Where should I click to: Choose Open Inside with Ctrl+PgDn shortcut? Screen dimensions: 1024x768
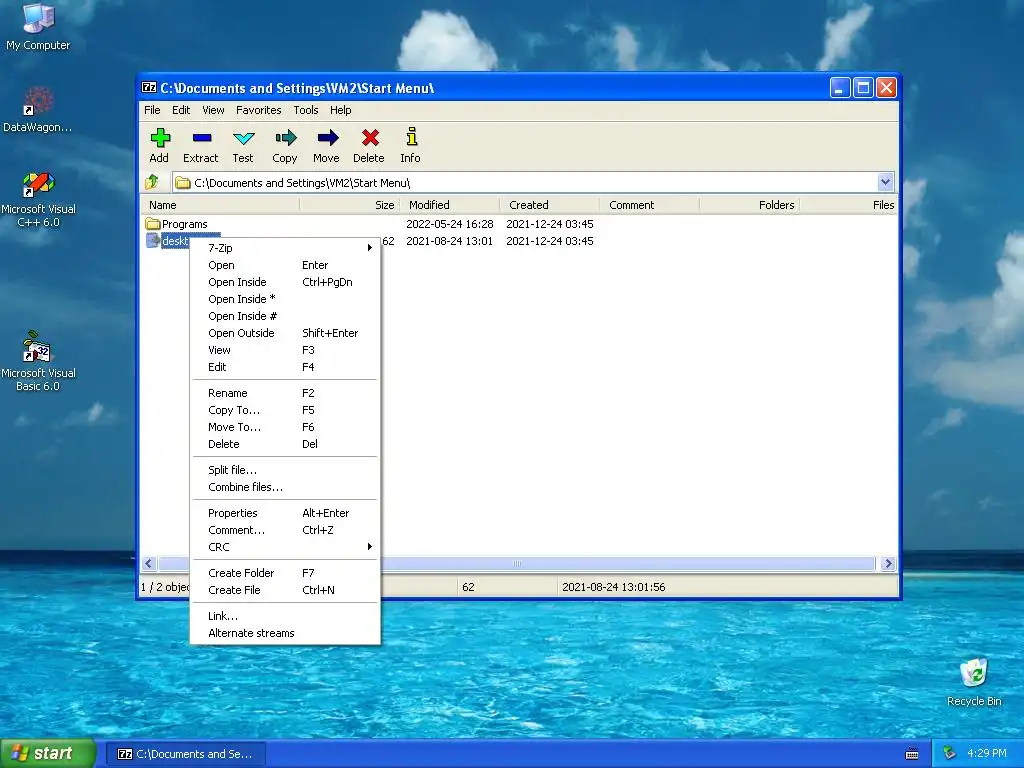(x=285, y=282)
